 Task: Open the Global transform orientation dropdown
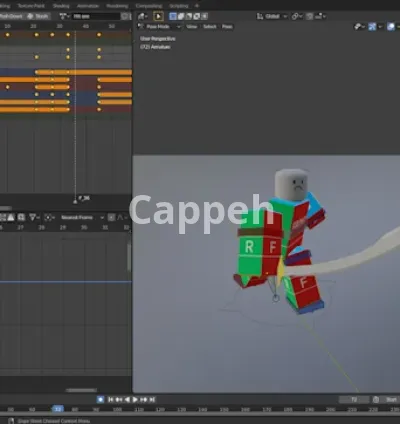tap(272, 16)
